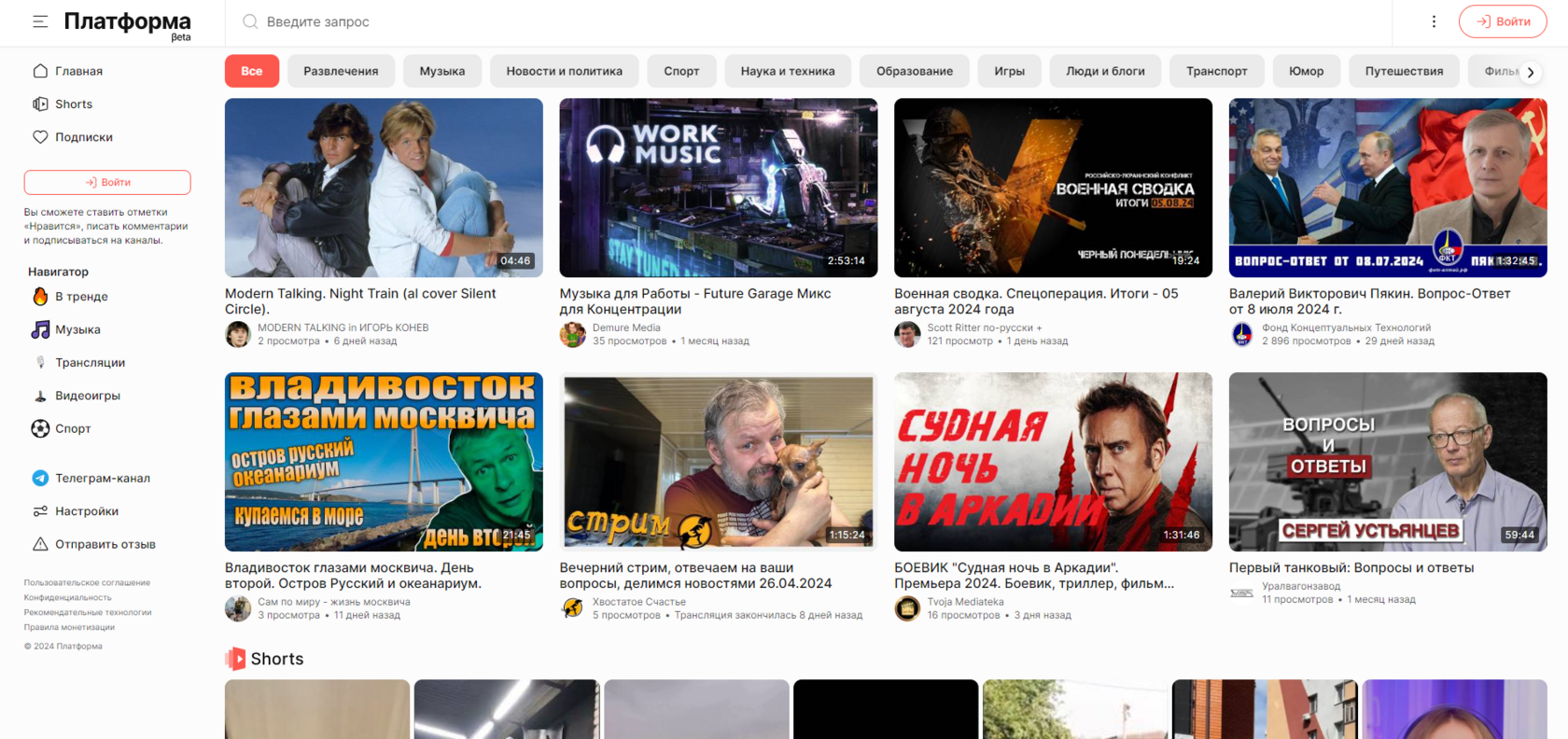This screenshot has height=739, width=1568.
Task: Select the Все category chip
Action: pyautogui.click(x=252, y=71)
